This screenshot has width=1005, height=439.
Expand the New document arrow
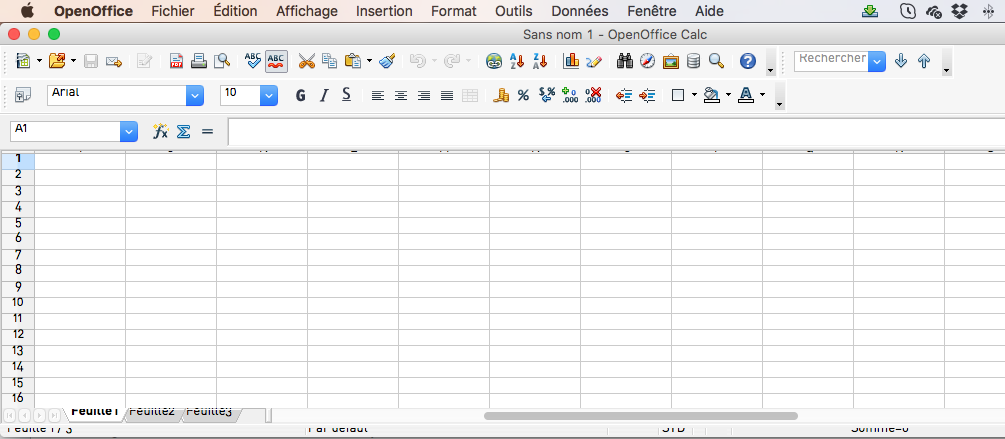point(40,62)
